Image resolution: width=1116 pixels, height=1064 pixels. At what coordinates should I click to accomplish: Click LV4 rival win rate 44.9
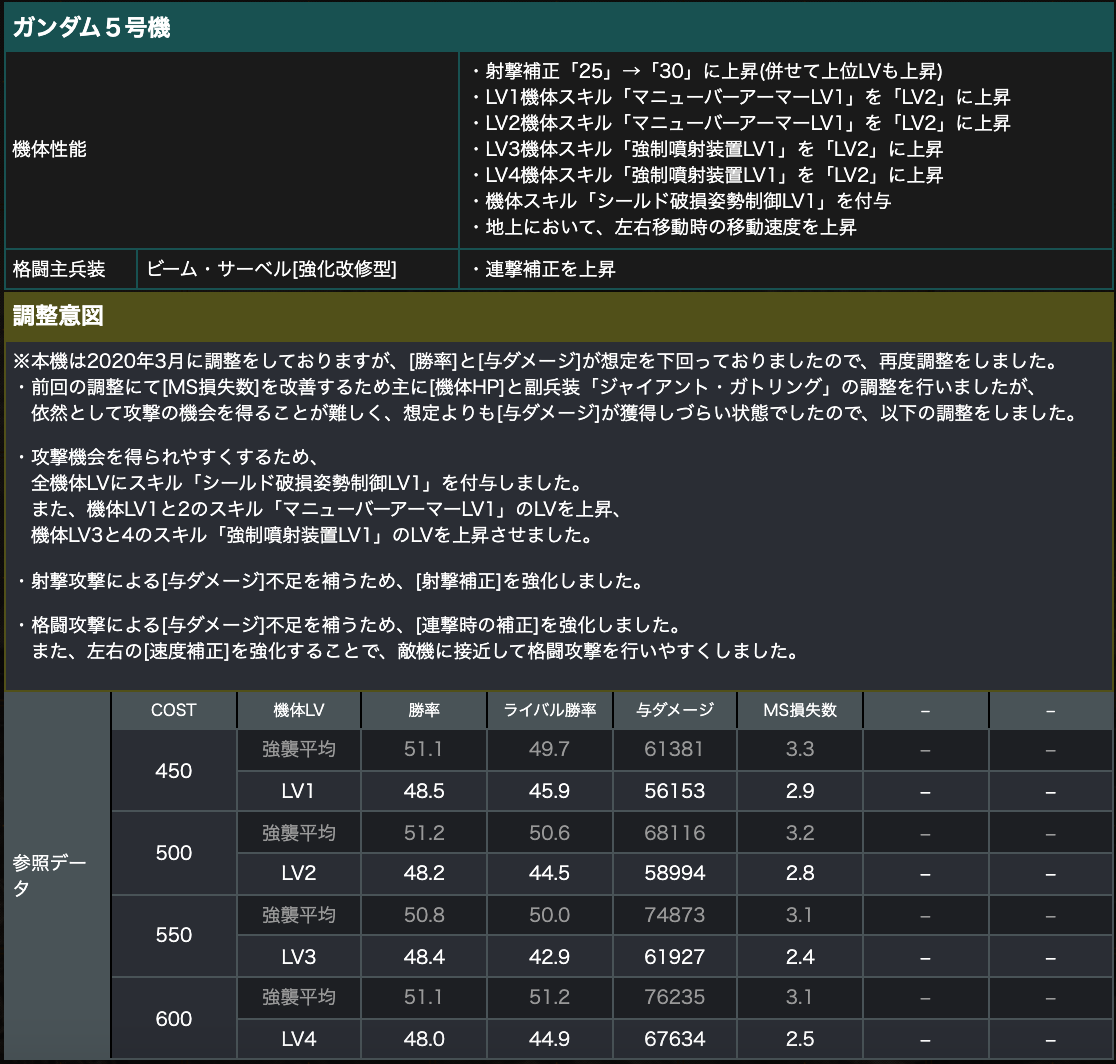[x=549, y=1039]
